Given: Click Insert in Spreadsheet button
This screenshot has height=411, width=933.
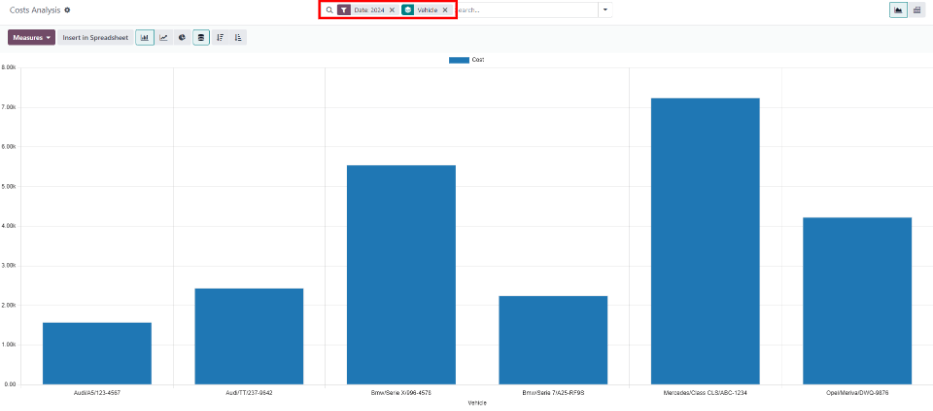Looking at the screenshot, I should tap(94, 38).
